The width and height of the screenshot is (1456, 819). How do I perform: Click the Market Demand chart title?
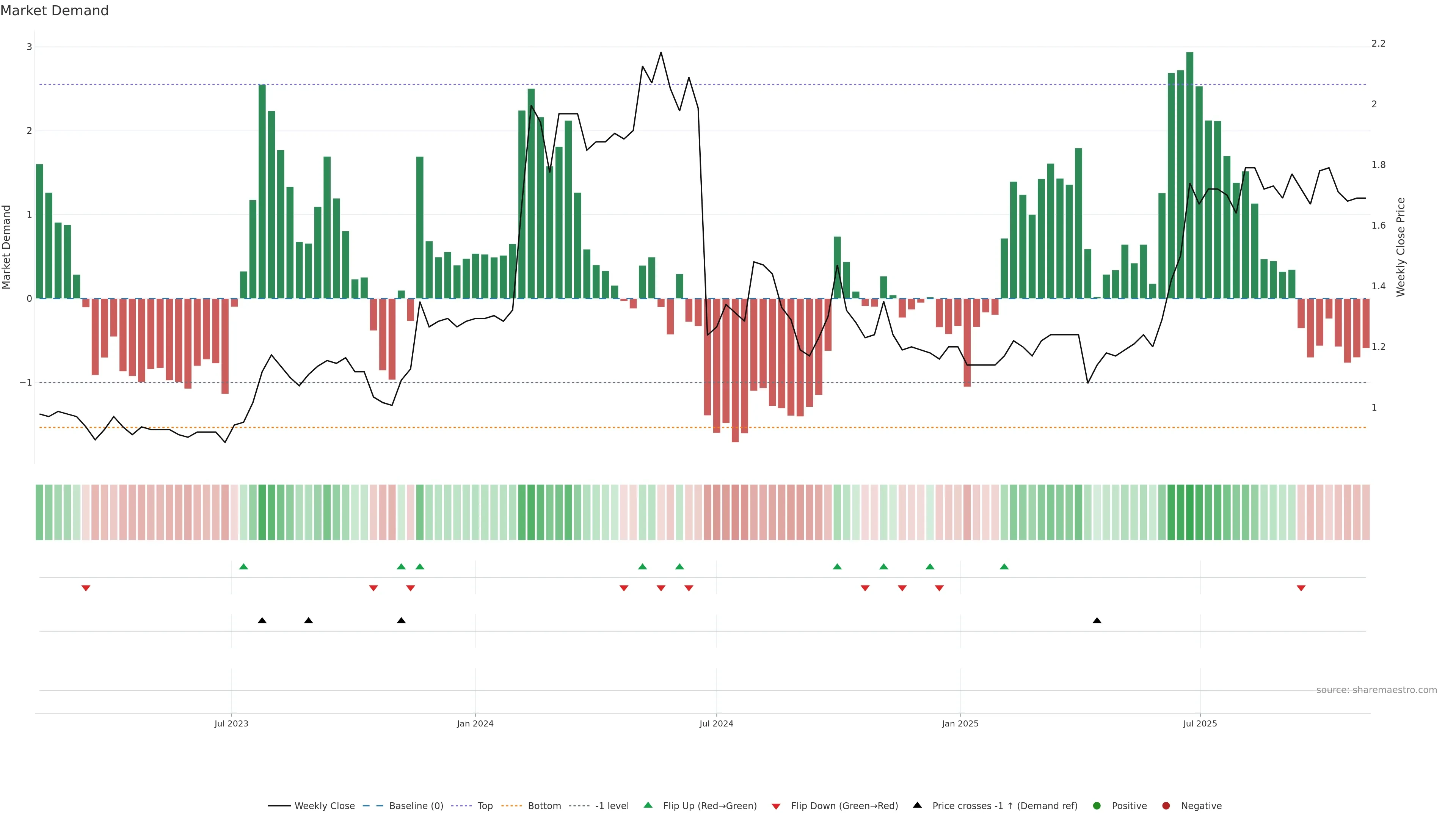[54, 11]
